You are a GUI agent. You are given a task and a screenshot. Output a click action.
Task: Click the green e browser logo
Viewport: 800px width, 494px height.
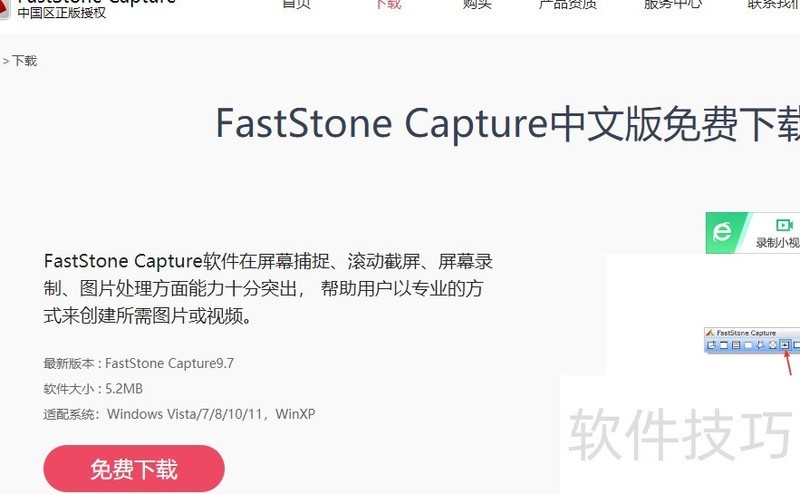click(x=722, y=233)
